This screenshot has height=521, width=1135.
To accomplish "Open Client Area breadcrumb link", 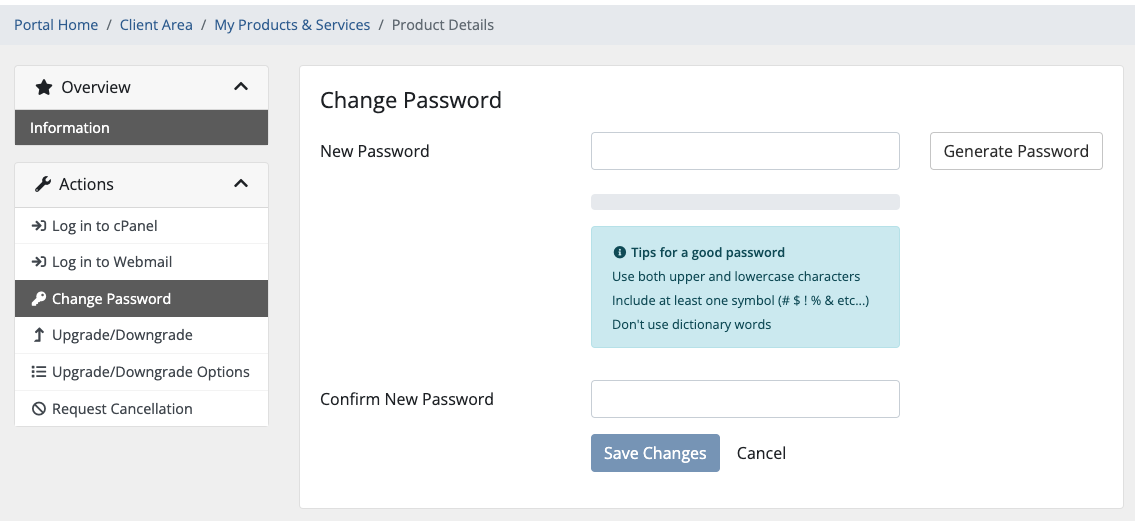I will (156, 25).
